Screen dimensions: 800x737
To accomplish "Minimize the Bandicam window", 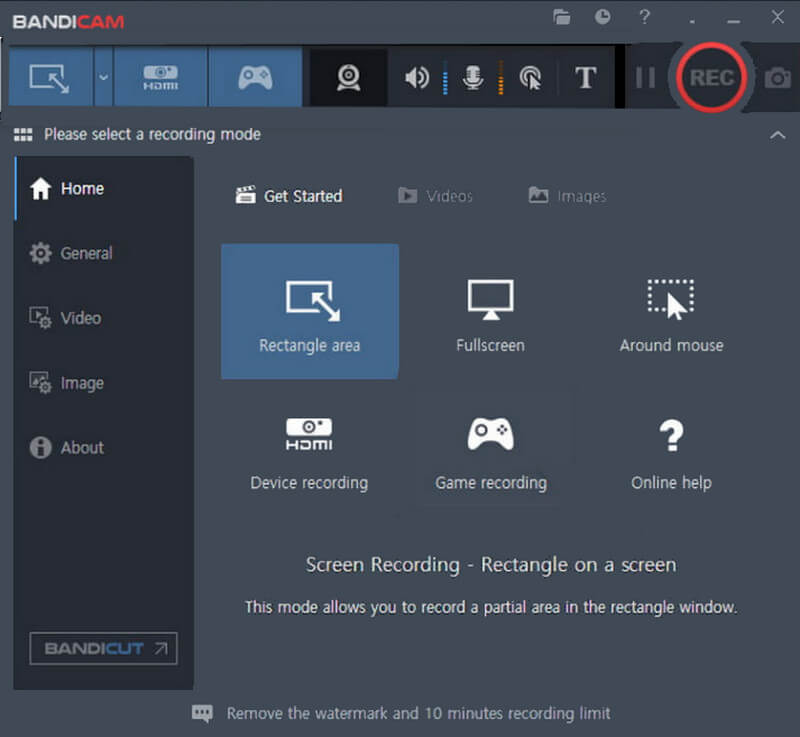I will (734, 21).
